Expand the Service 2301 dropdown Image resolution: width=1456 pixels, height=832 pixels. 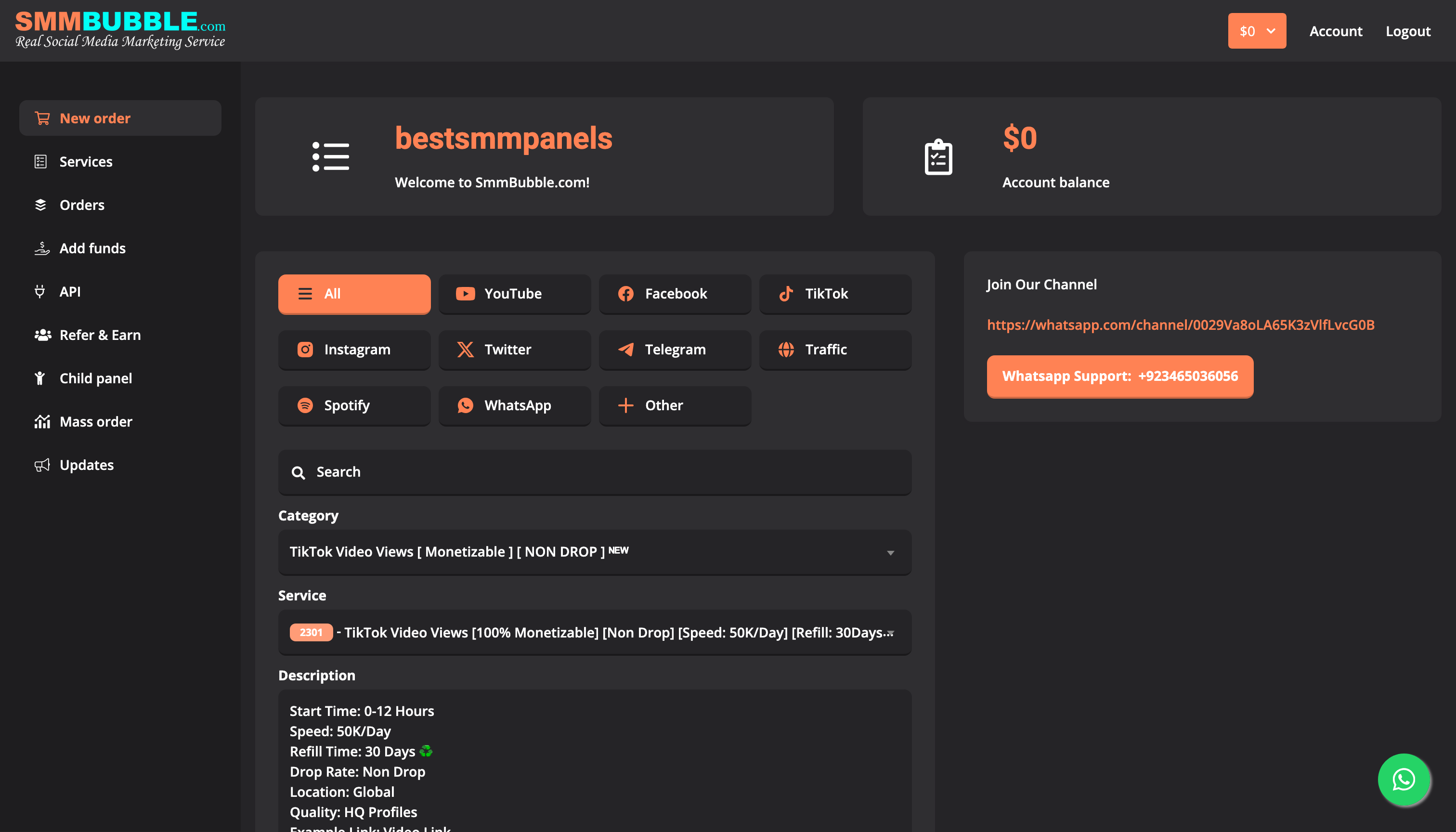click(594, 633)
